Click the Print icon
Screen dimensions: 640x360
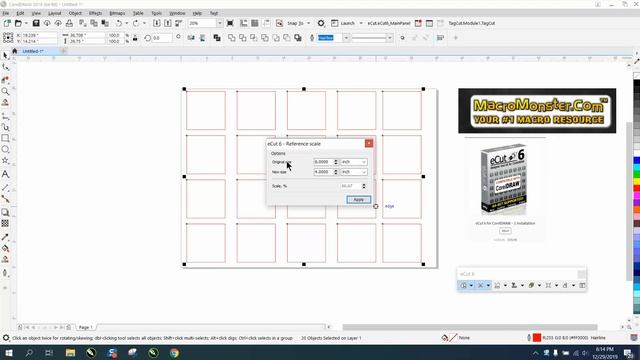coord(69,23)
